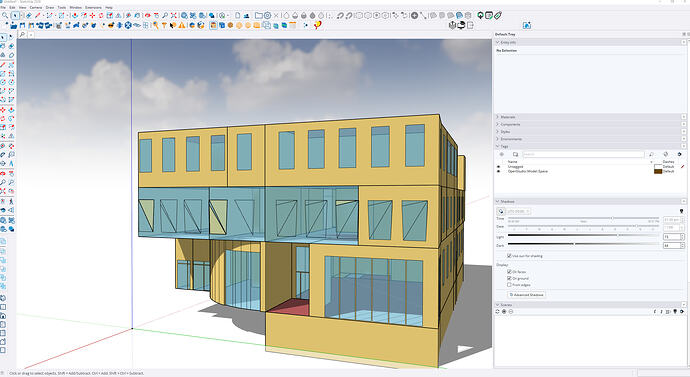Click the Add Tag plus icon

click(x=501, y=154)
